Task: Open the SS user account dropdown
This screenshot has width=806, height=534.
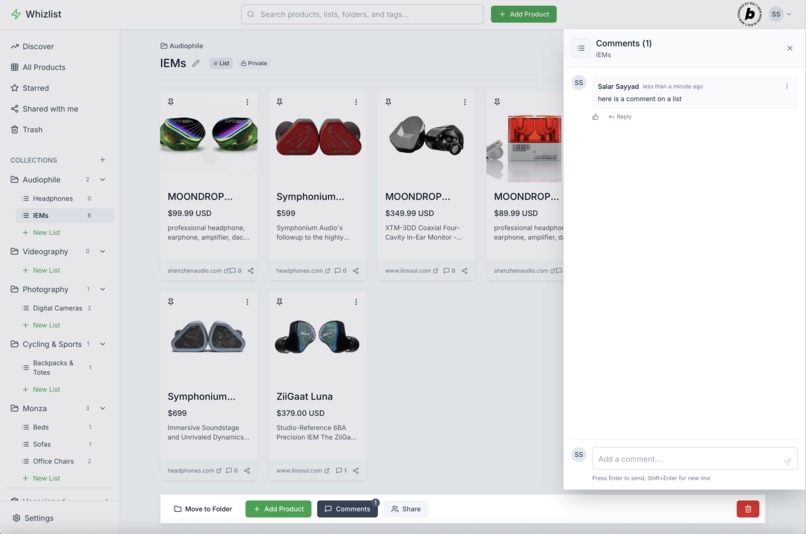Action: [x=780, y=14]
